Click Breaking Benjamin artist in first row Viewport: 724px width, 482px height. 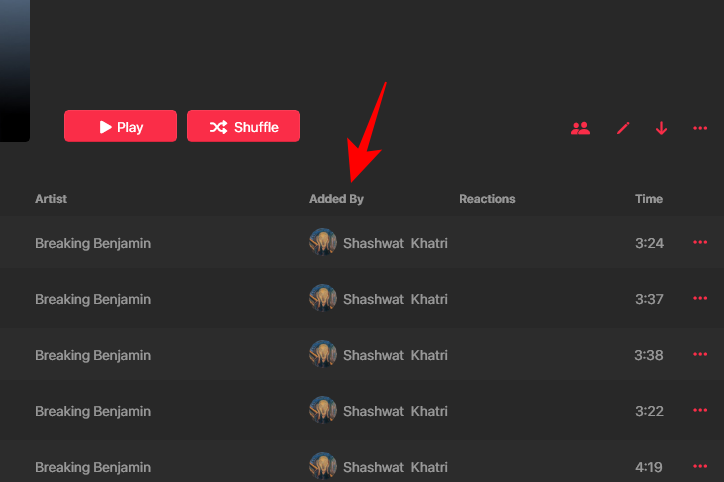click(x=93, y=243)
